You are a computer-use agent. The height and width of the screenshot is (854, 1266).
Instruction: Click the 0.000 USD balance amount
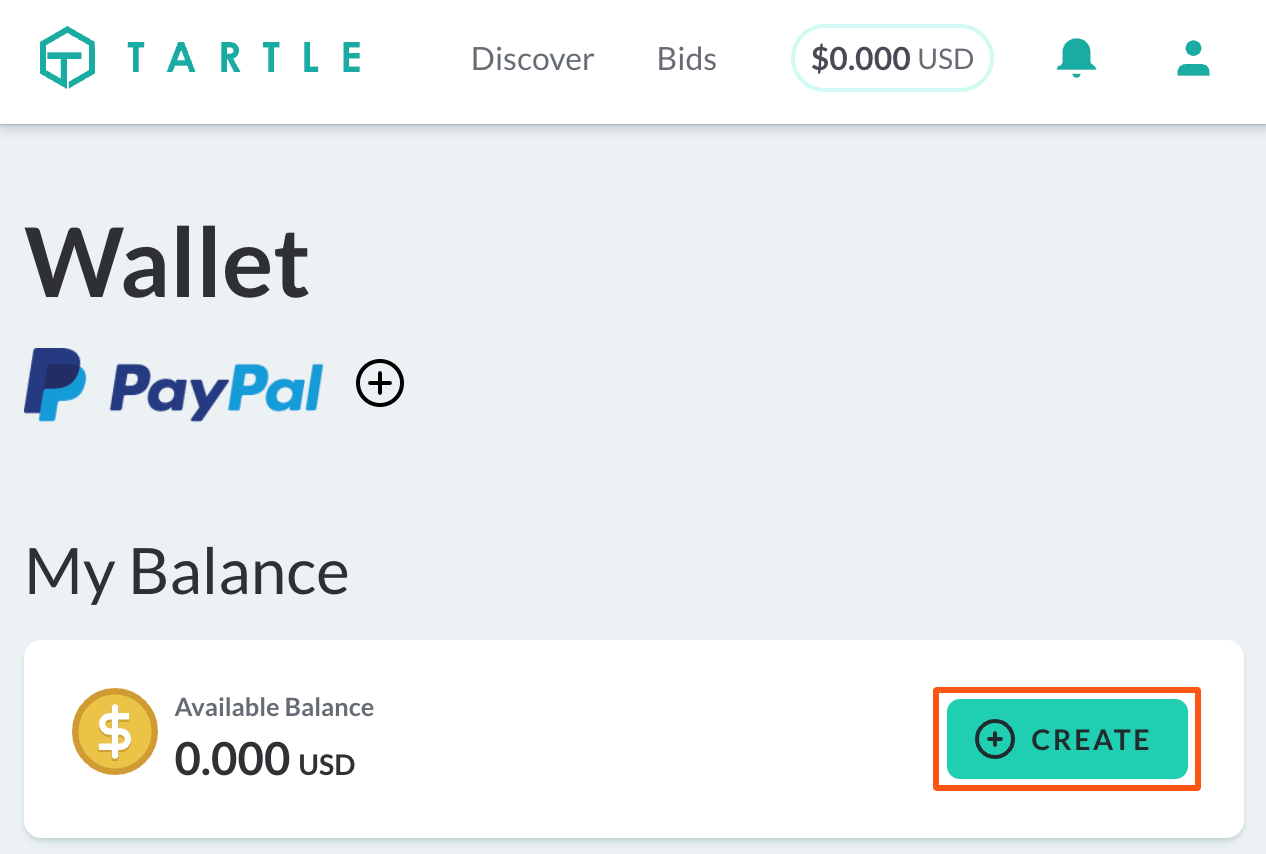coord(264,760)
